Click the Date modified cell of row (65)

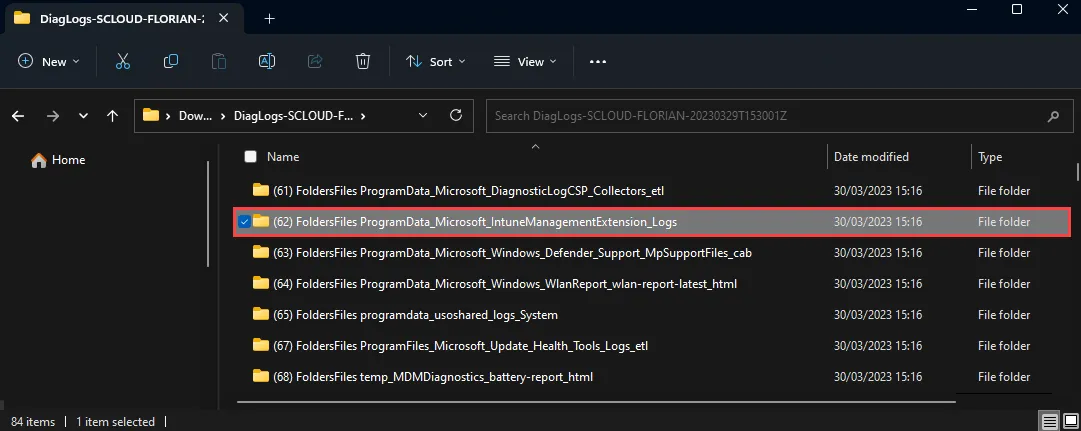tap(878, 314)
